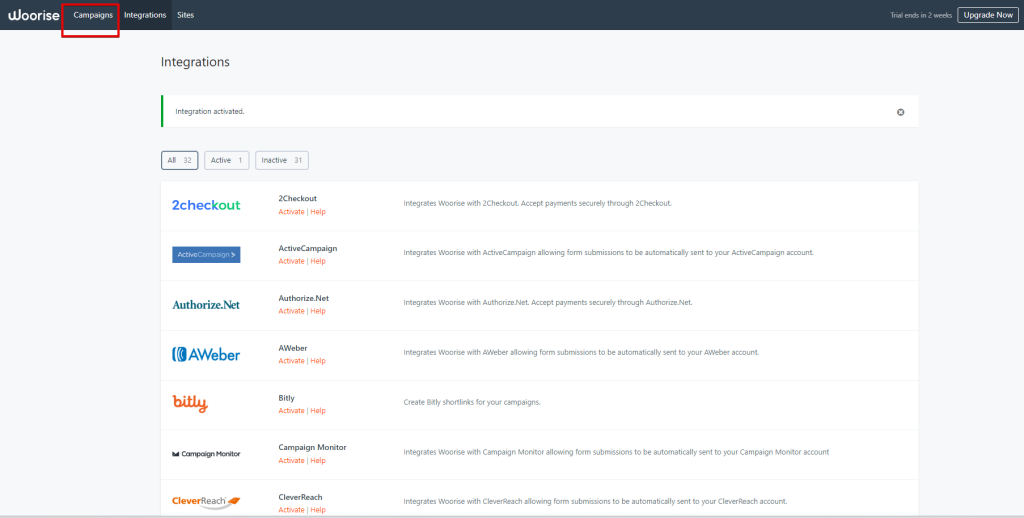1024x518 pixels.
Task: Activate the 2Checkout integration
Action: click(291, 212)
